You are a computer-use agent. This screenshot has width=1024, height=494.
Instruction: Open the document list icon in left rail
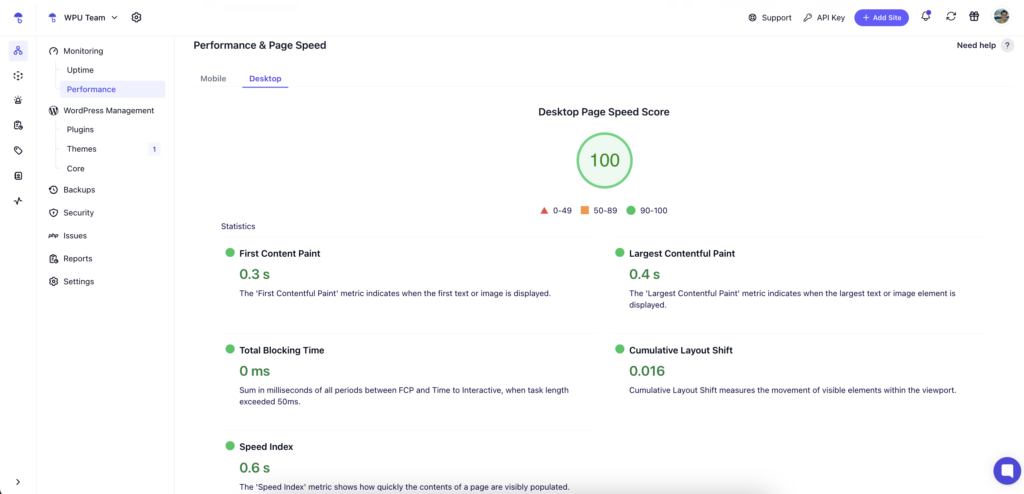pos(18,176)
